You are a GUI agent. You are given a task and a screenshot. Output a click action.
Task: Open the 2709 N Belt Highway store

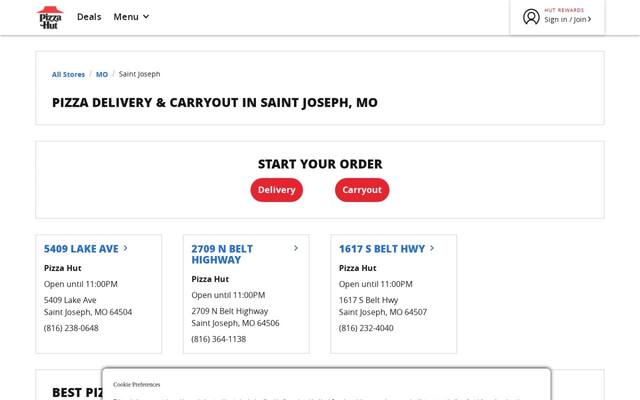point(222,254)
